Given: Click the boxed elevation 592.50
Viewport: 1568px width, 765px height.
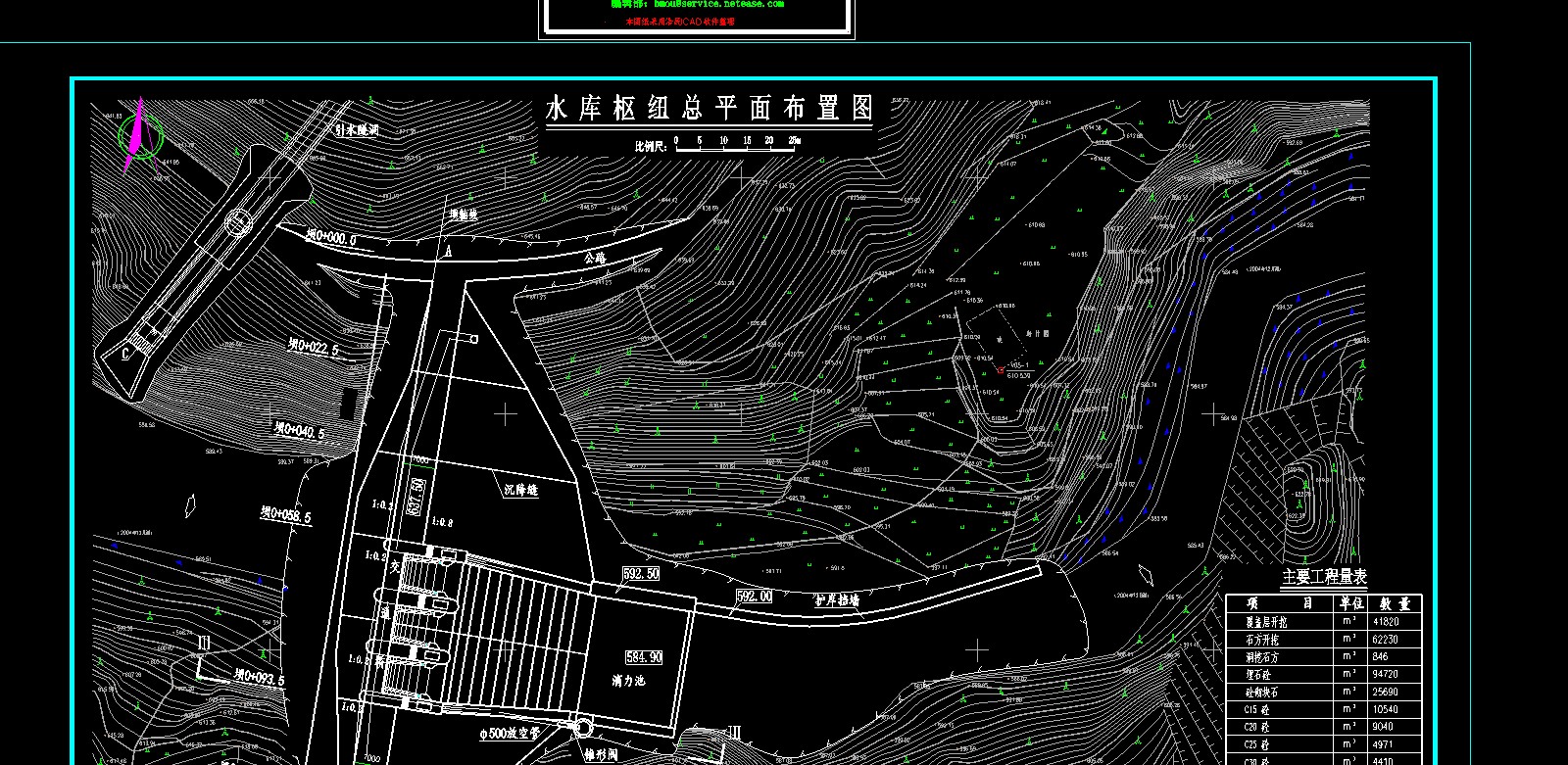Looking at the screenshot, I should 641,574.
